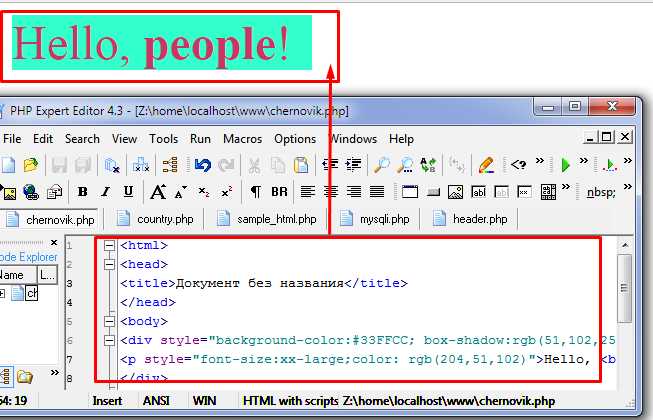
Task: Toggle Underline formatting button
Action: [x=128, y=192]
